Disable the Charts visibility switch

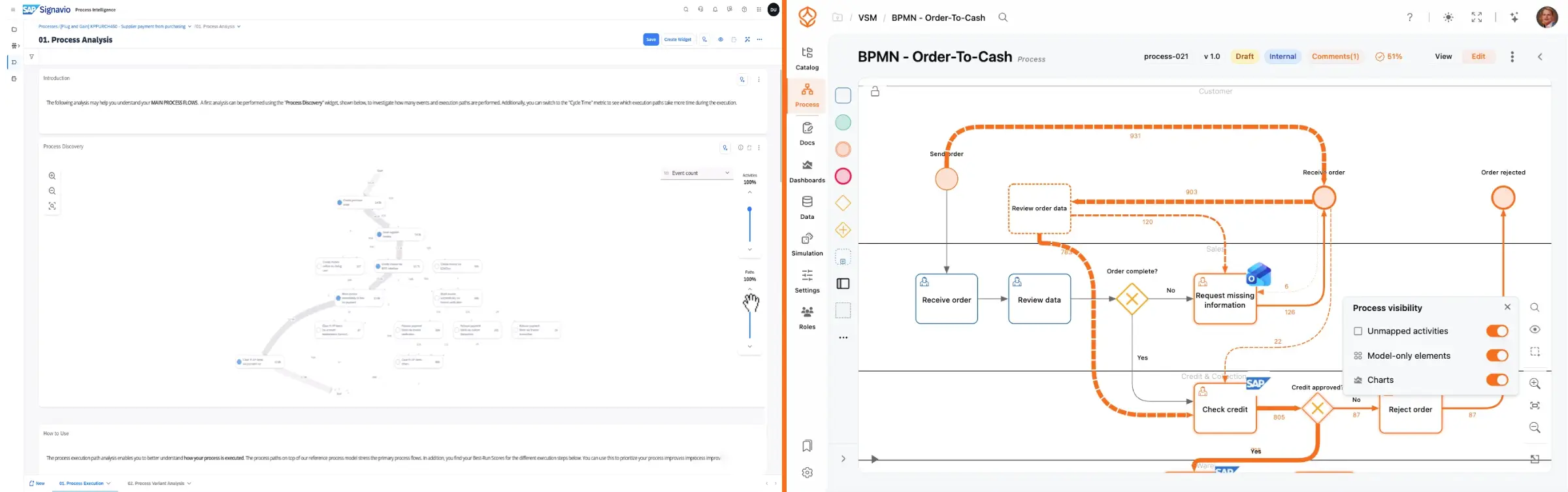coord(1497,380)
